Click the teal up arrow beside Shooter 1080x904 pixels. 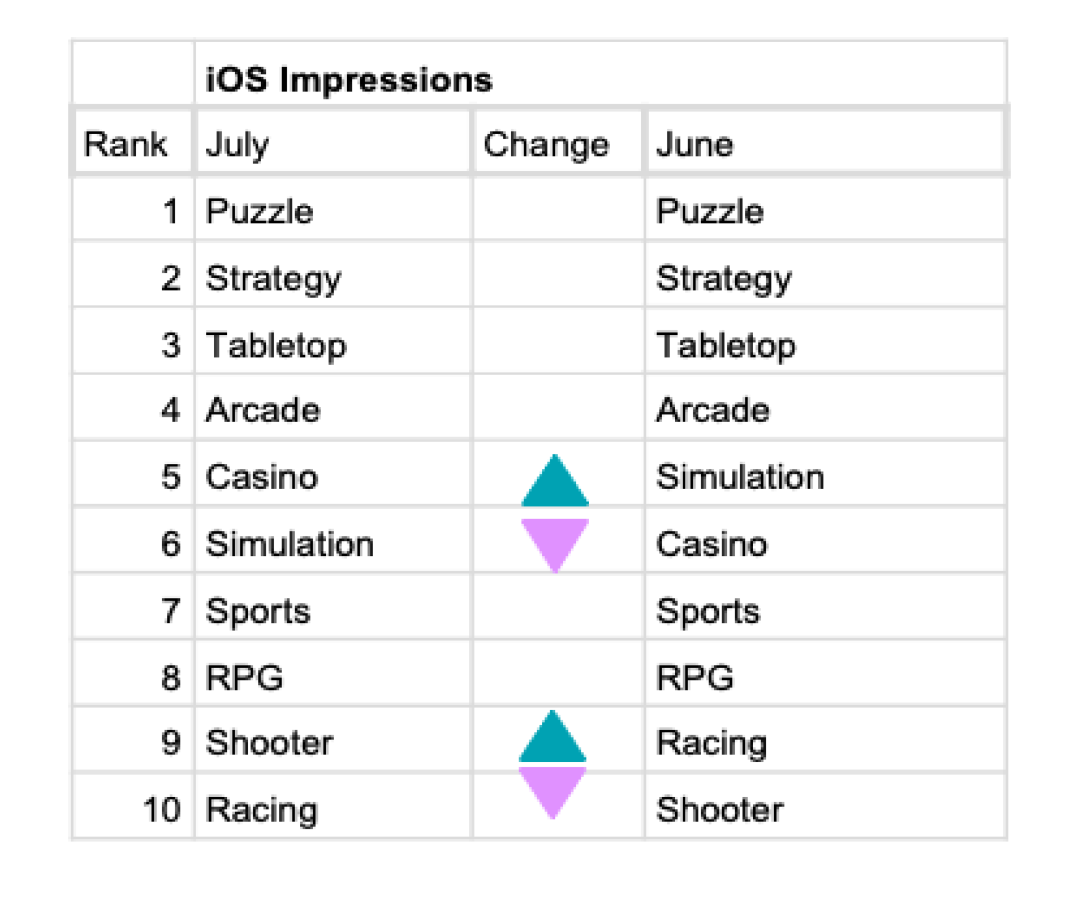click(553, 736)
